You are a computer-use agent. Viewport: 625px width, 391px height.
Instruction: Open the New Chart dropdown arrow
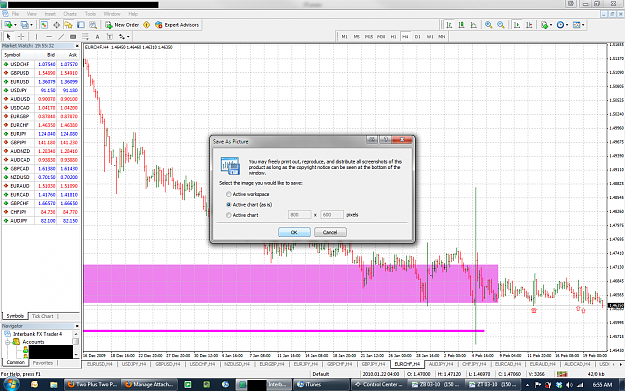[15, 25]
